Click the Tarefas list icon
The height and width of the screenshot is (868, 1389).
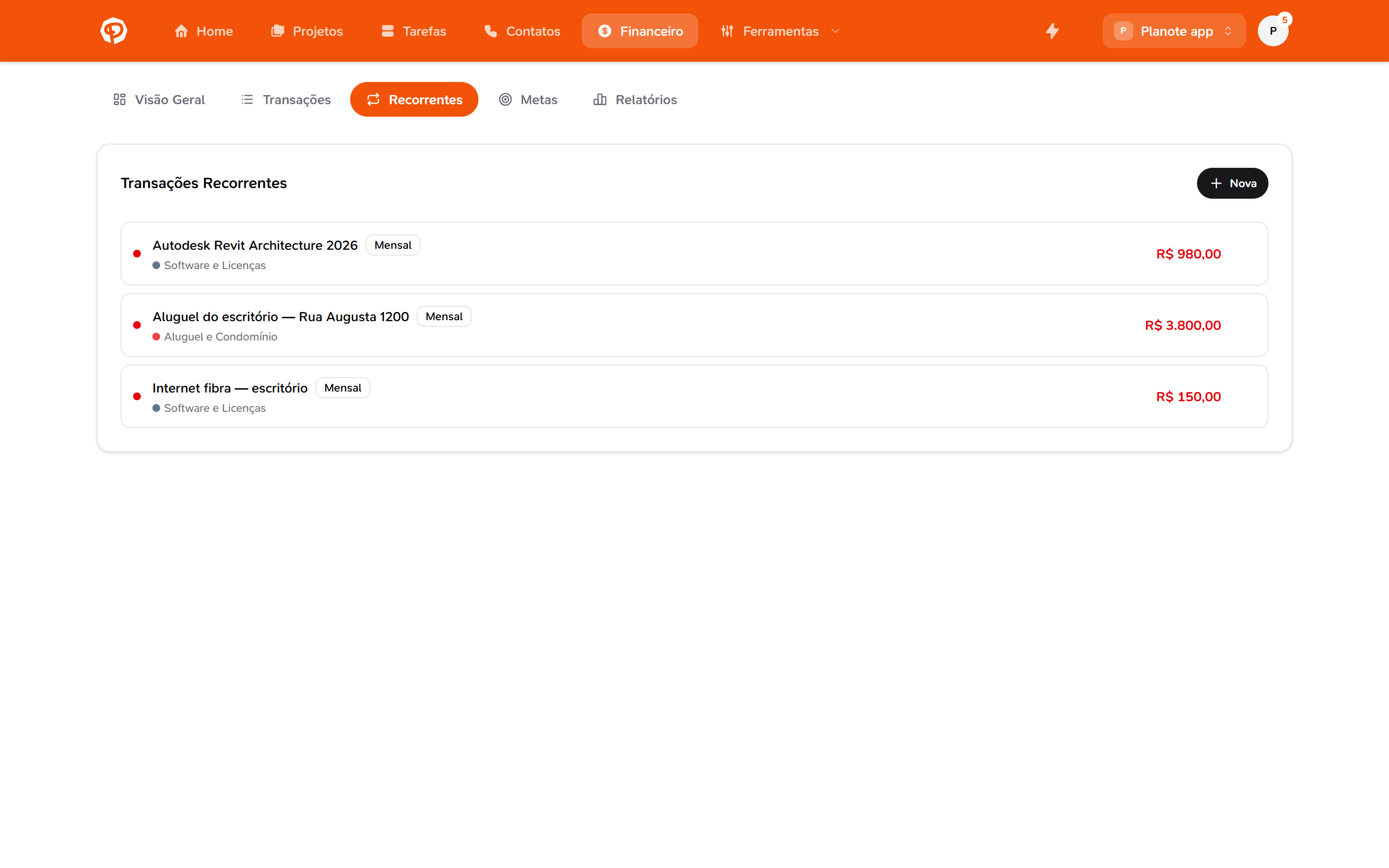pos(388,31)
